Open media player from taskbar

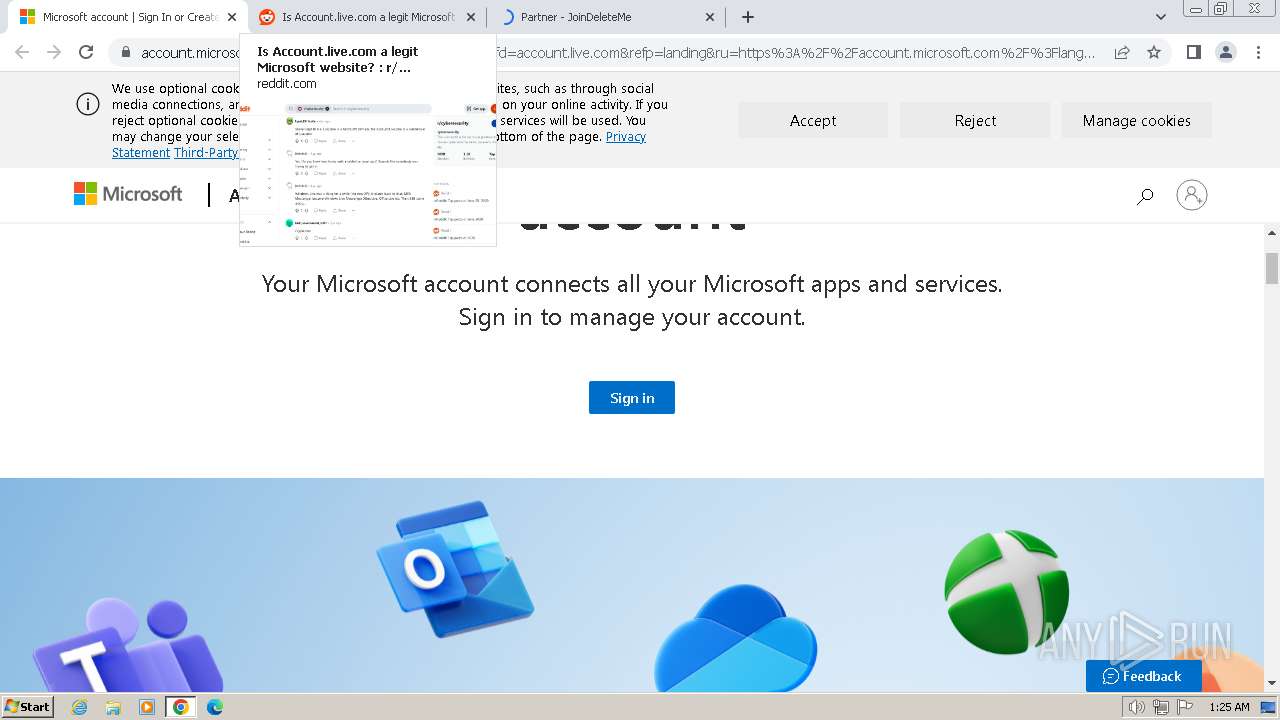(x=147, y=707)
